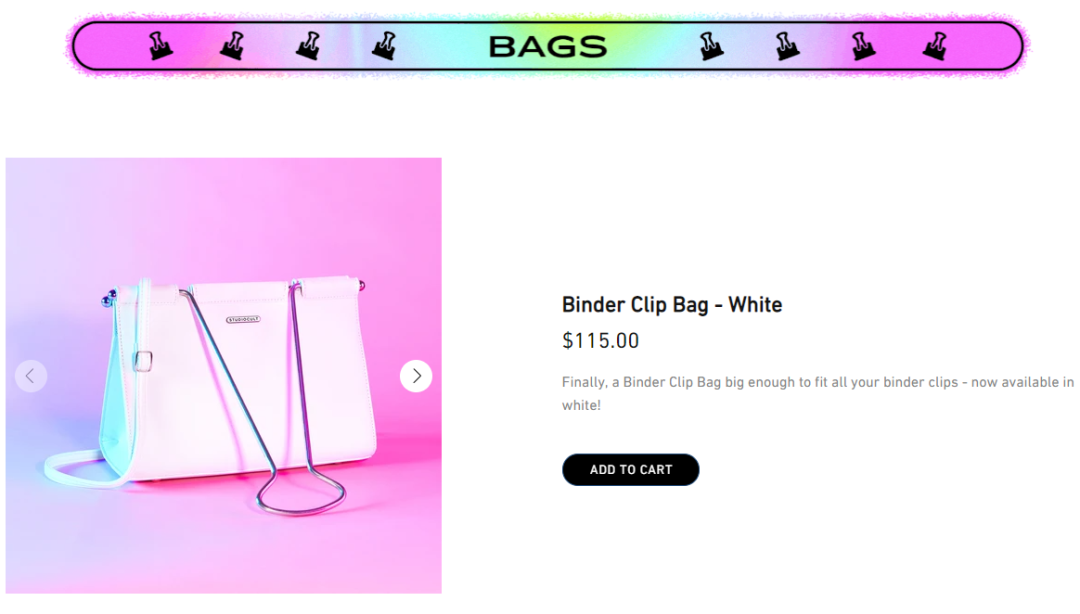Screen dimensions: 1080x614
Task: Show the previous product image with left arrow
Action: pyautogui.click(x=31, y=376)
